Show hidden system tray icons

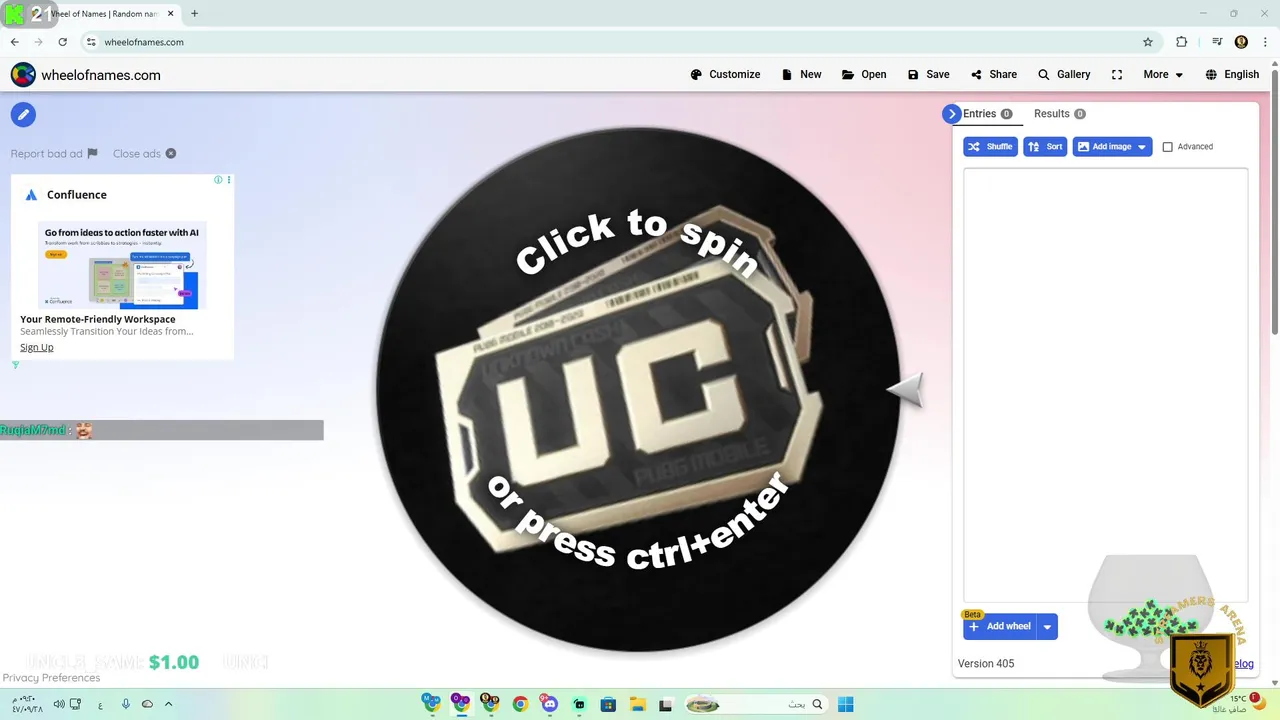pos(168,704)
